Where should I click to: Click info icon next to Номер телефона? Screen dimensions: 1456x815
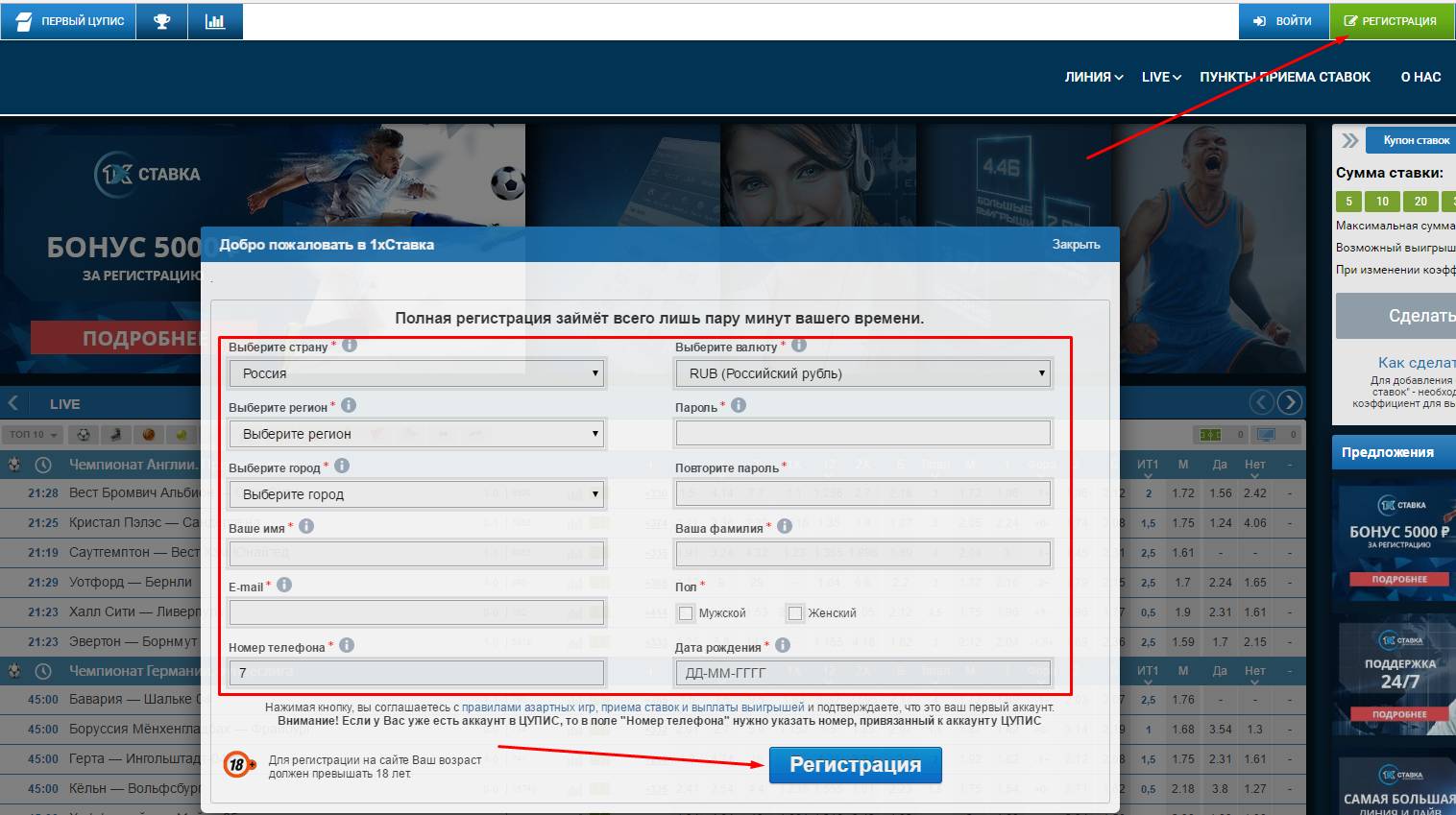[x=347, y=645]
